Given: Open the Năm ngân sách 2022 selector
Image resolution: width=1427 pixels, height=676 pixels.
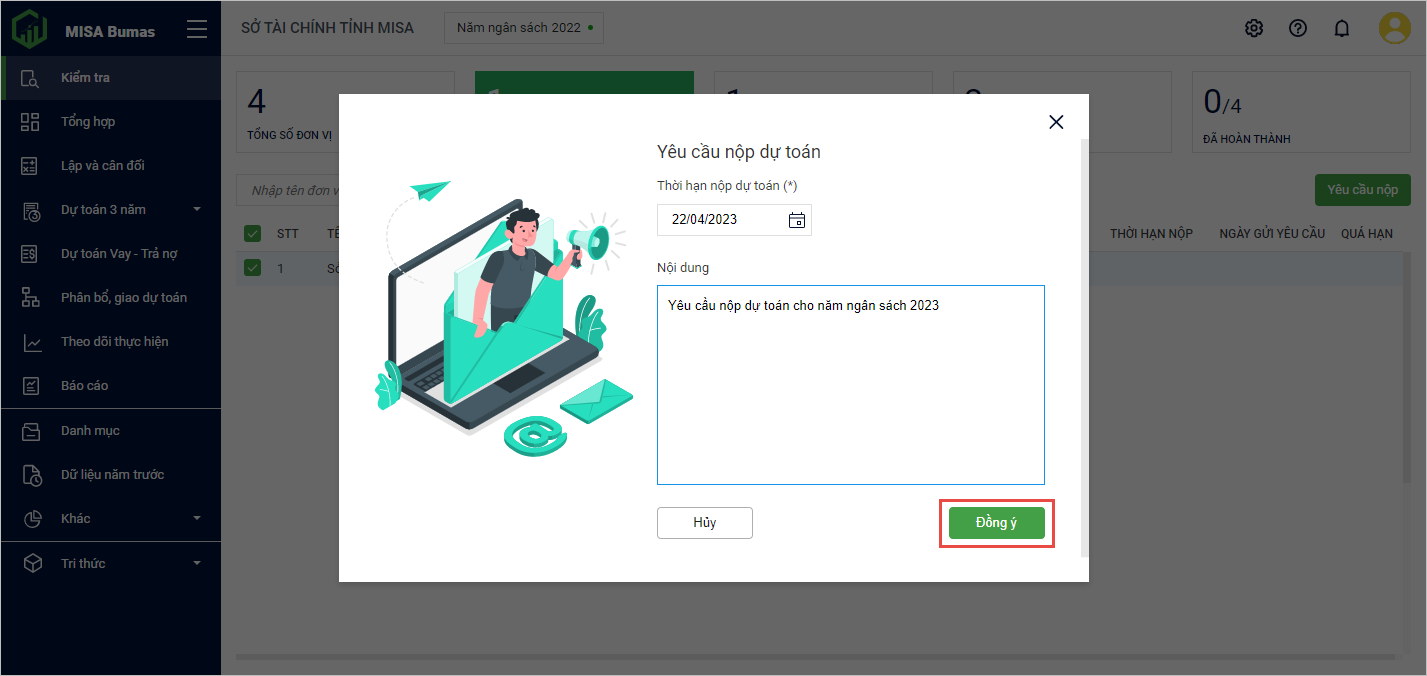Looking at the screenshot, I should (x=524, y=28).
